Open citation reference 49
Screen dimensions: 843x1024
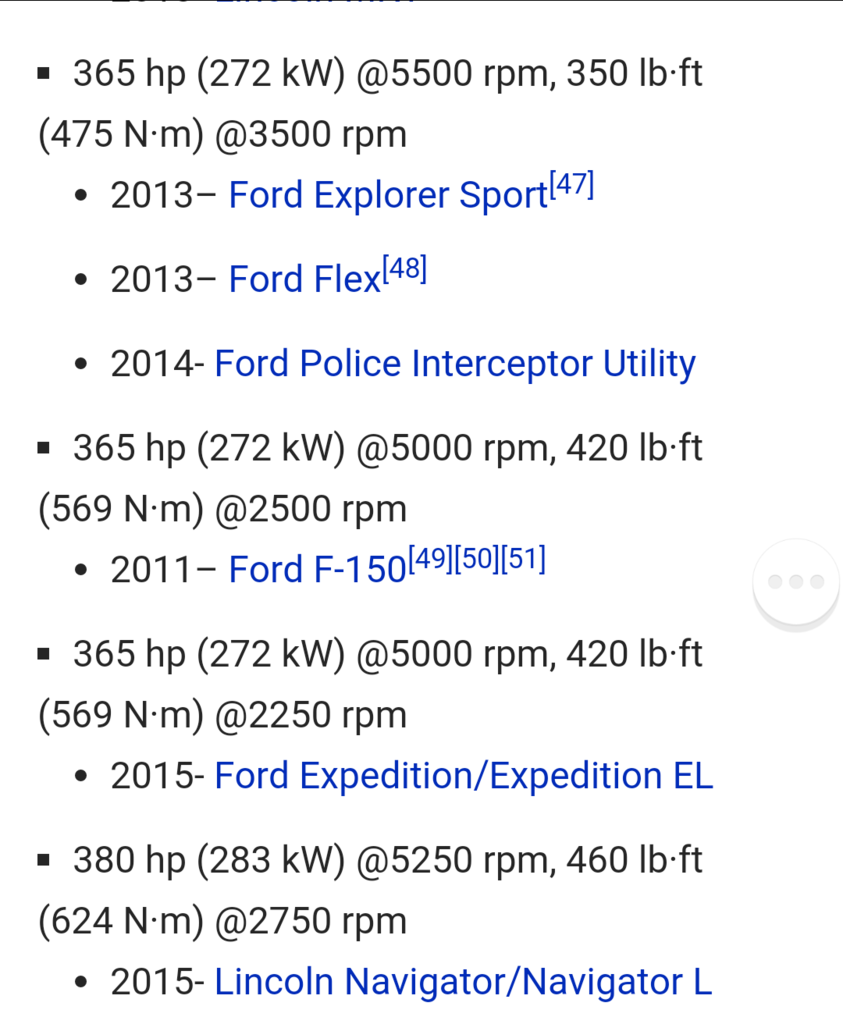(x=430, y=559)
